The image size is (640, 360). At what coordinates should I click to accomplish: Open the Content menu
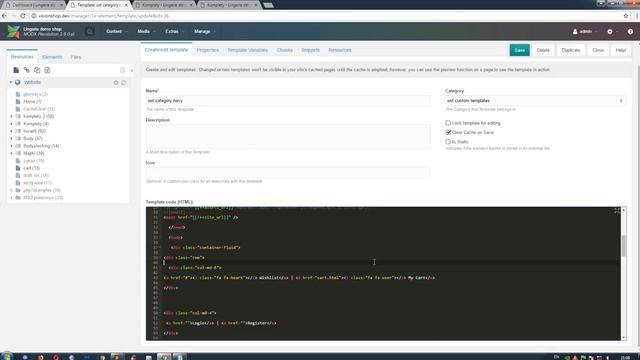coord(116,31)
